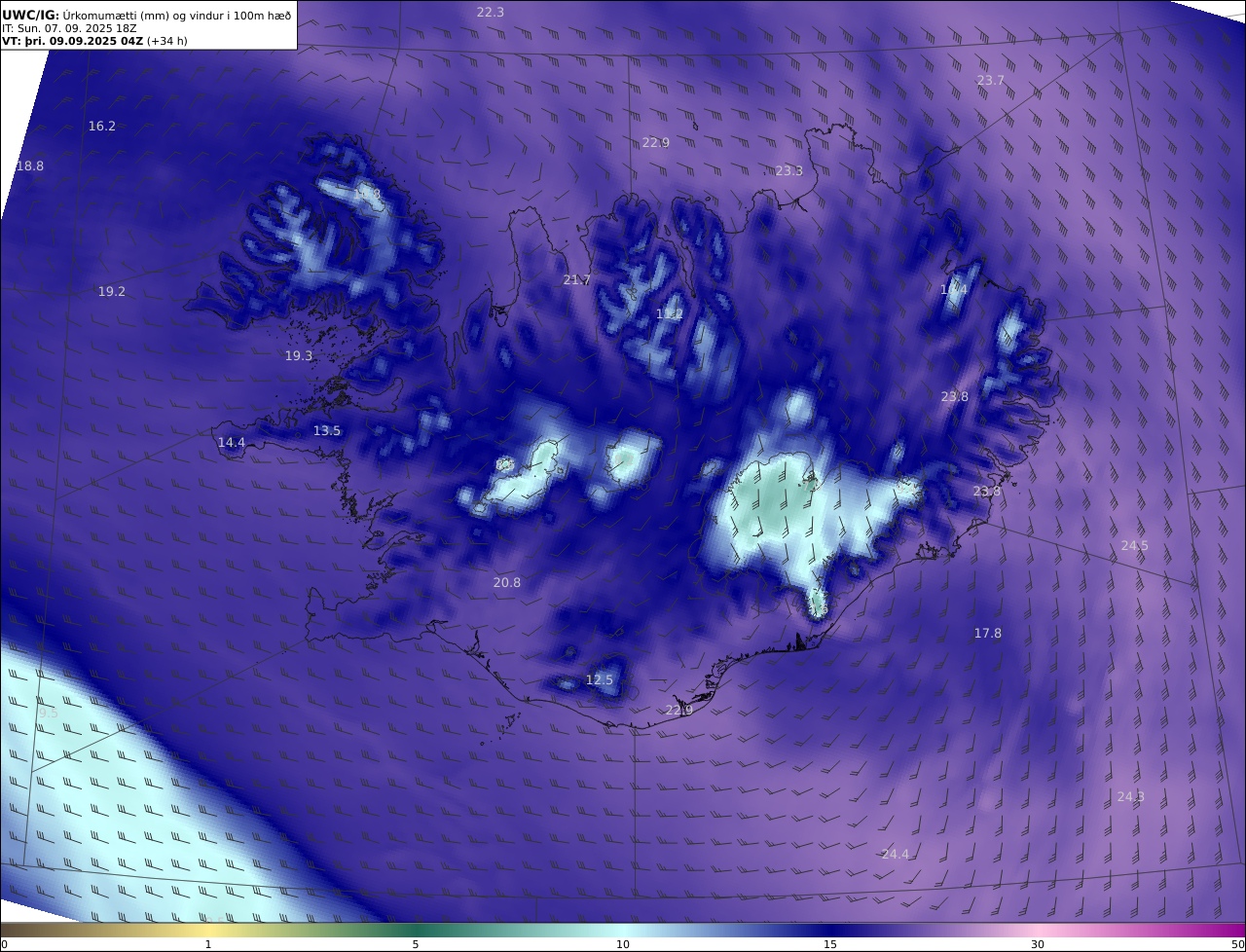The image size is (1246, 952).
Task: Click the 20.8 value on the map
Action: [507, 583]
